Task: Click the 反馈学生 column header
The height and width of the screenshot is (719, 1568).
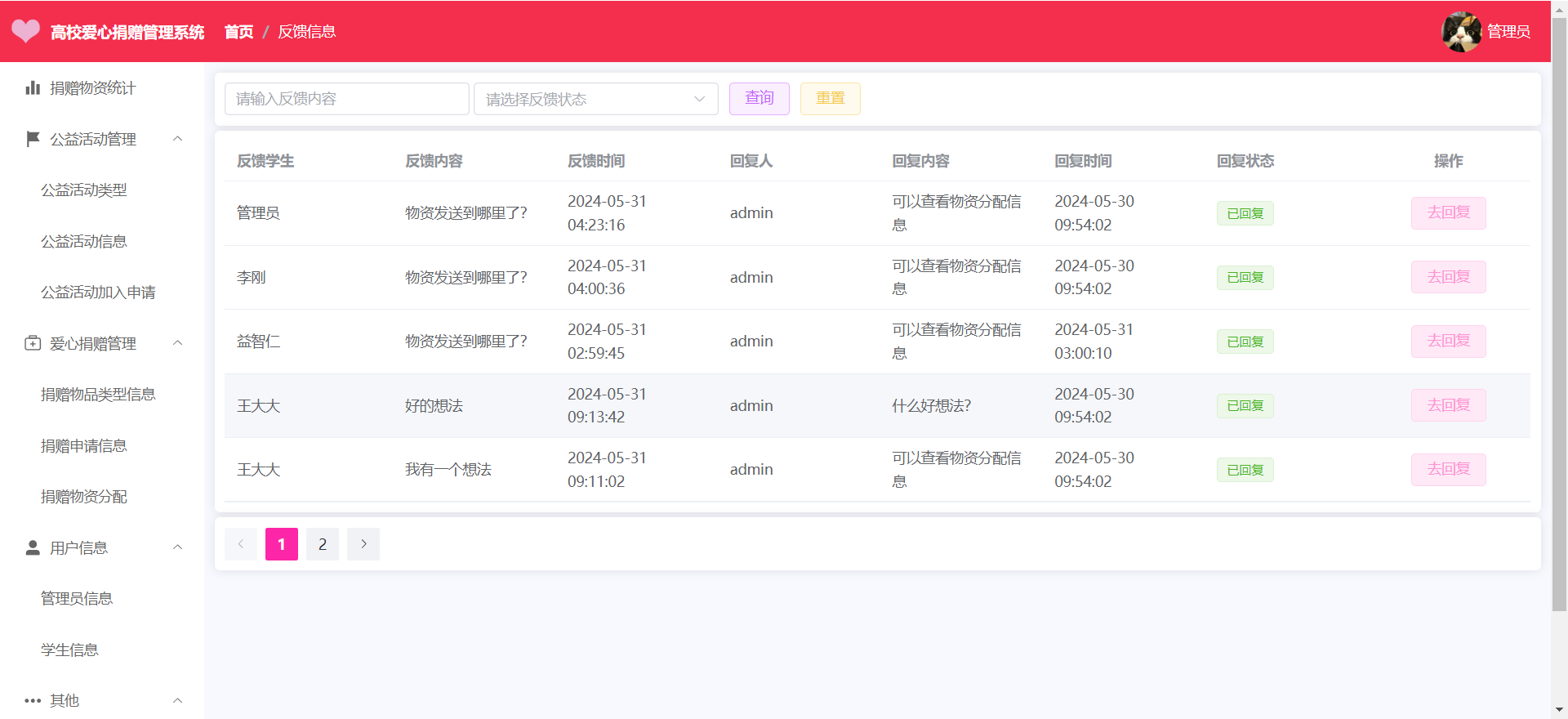Action: (x=265, y=161)
